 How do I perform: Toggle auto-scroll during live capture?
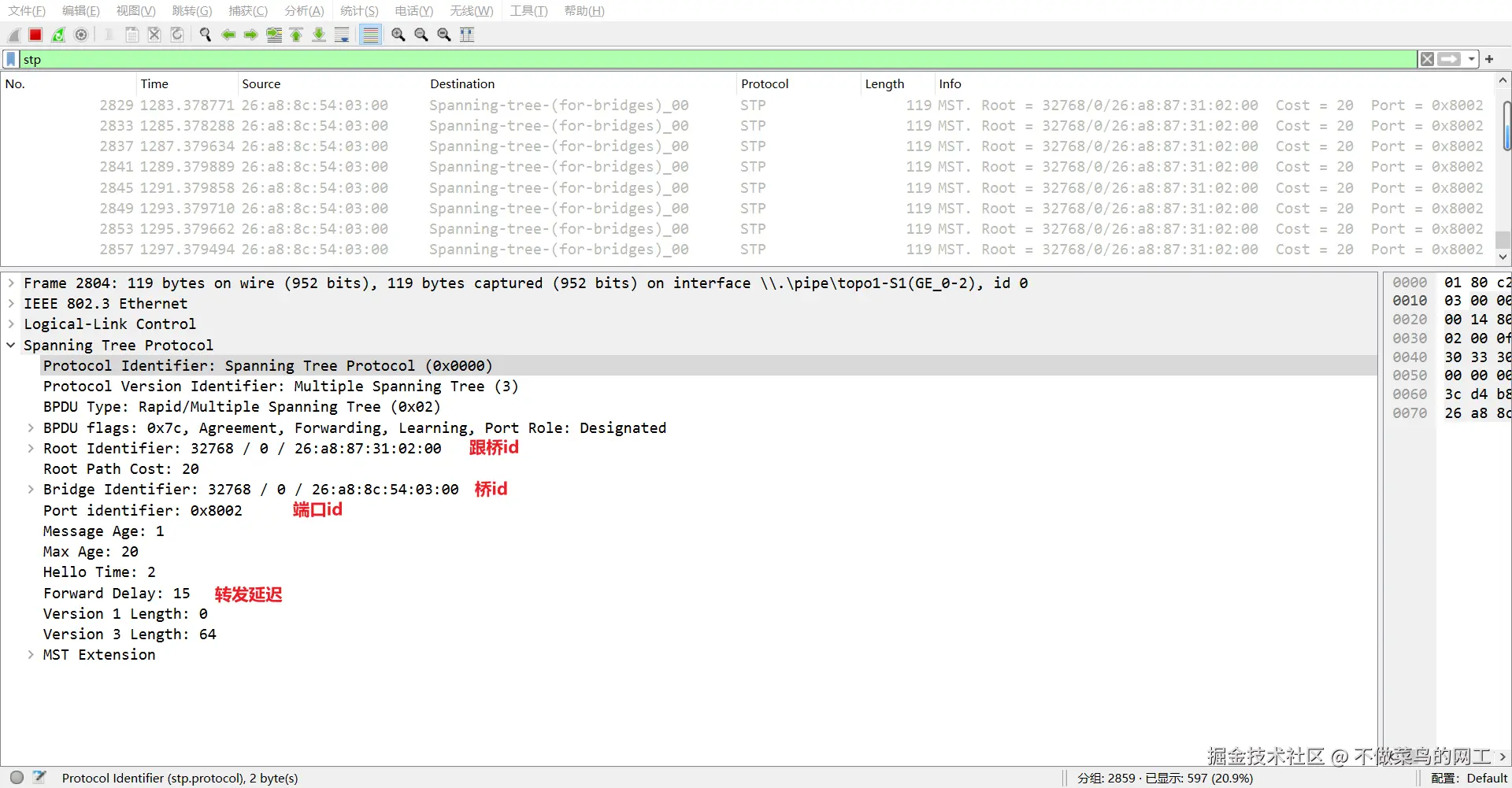coord(342,35)
